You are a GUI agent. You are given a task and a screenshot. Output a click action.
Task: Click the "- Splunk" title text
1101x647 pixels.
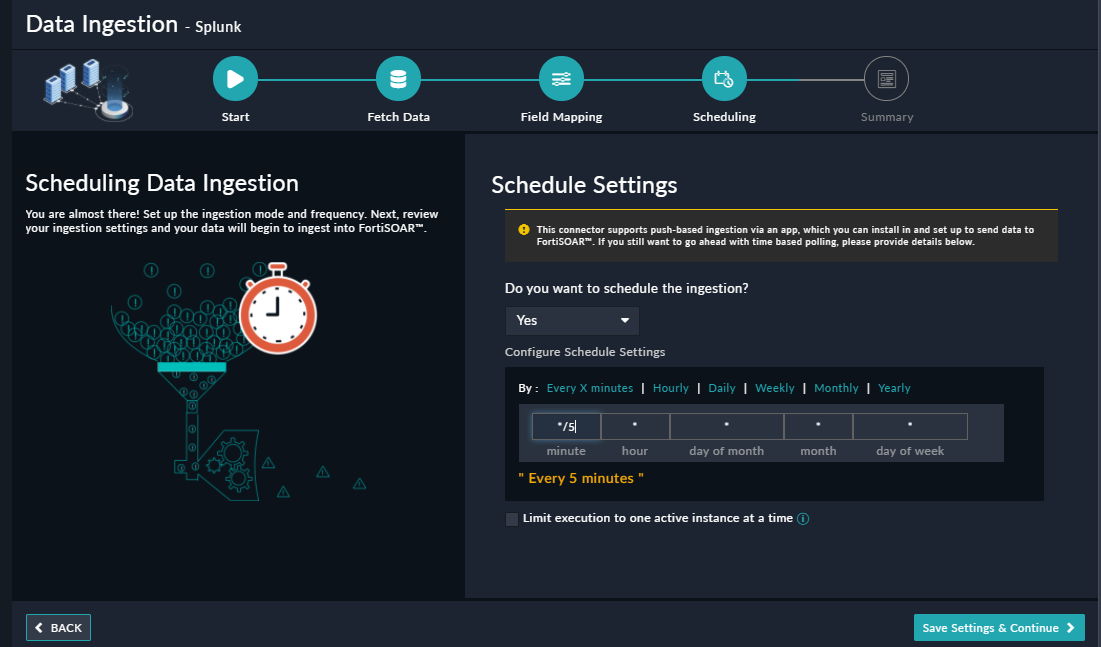[213, 27]
